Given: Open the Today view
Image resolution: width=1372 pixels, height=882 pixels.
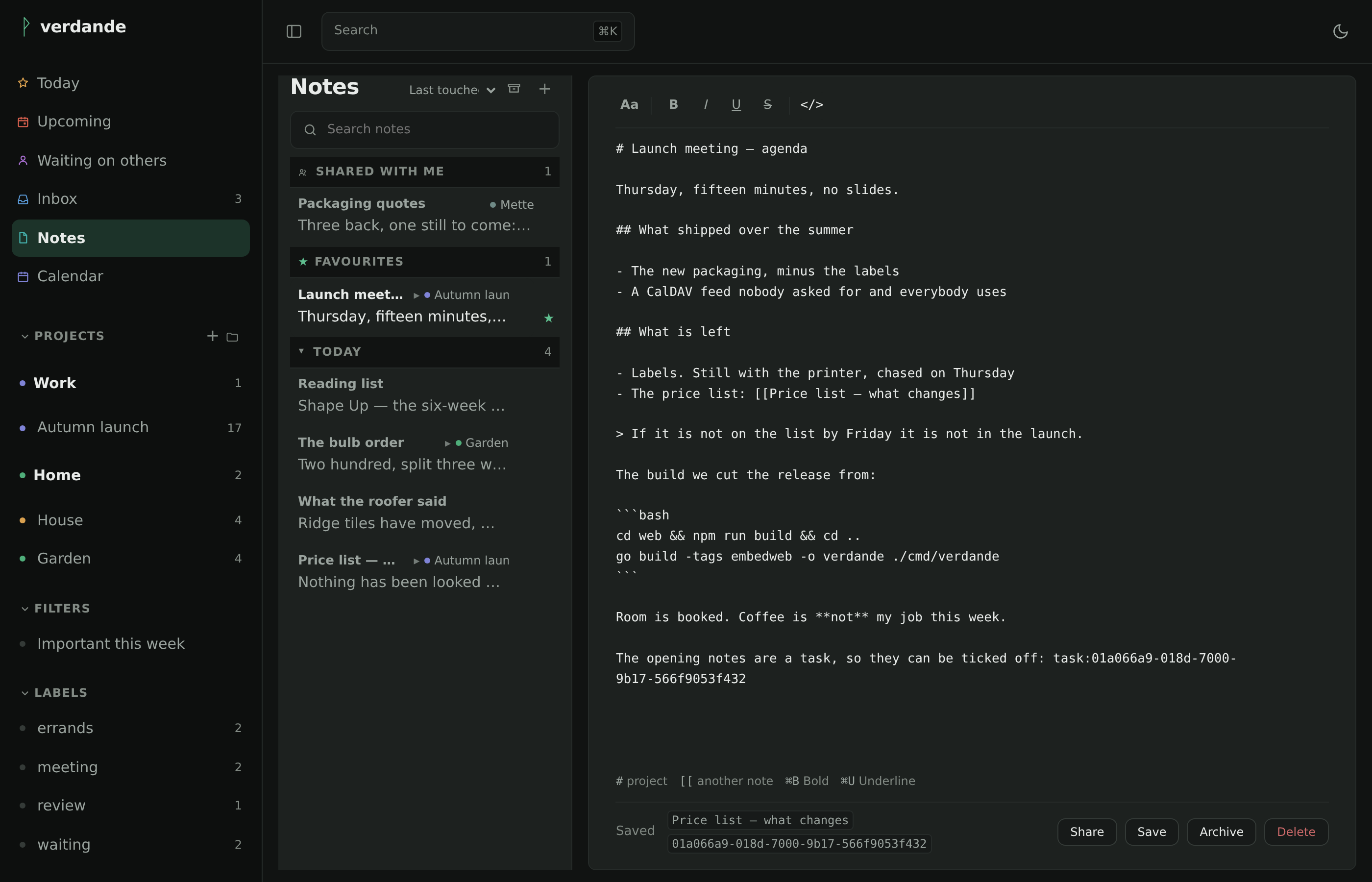Looking at the screenshot, I should (x=130, y=83).
